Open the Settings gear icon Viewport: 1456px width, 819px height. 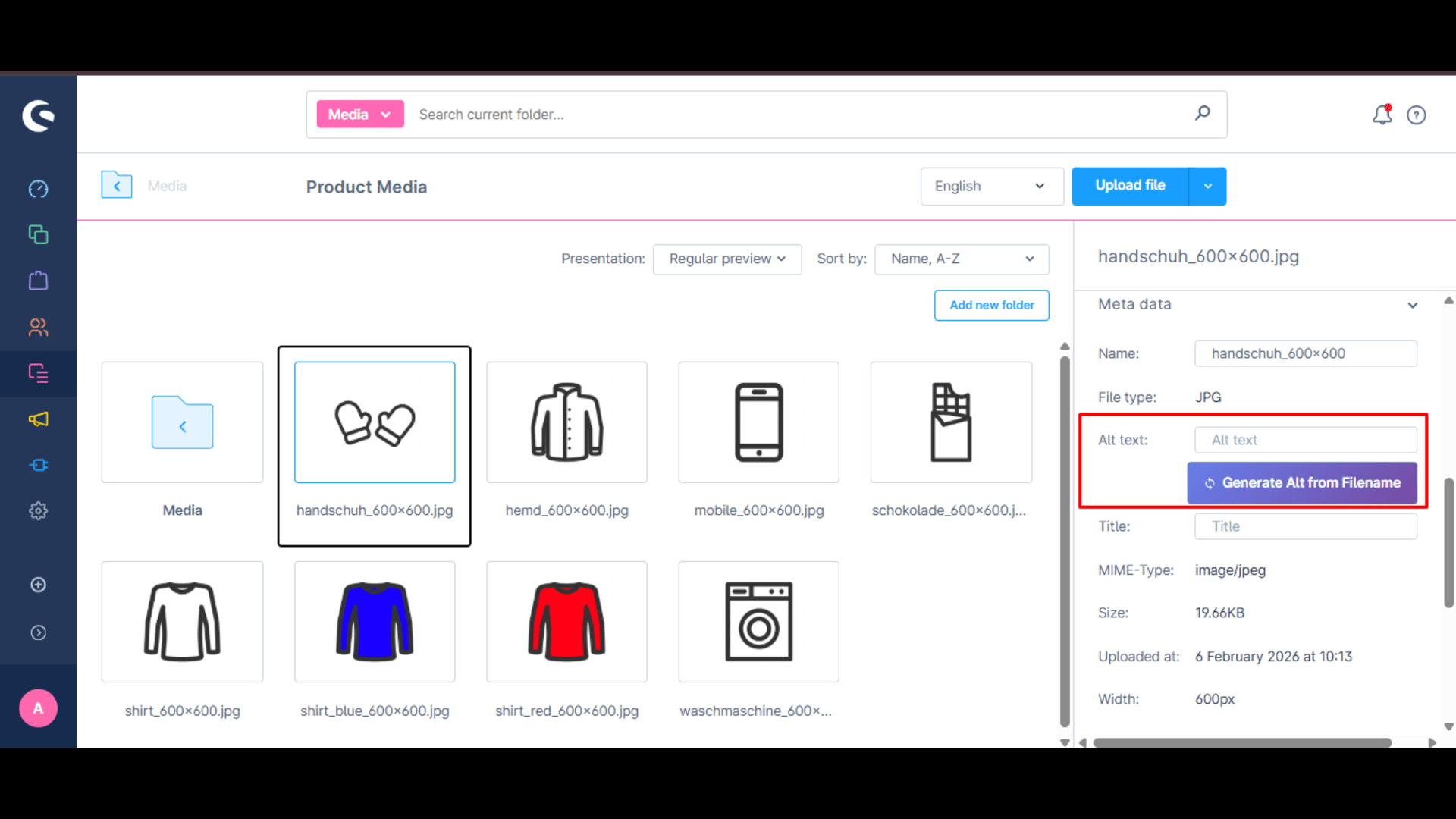pos(38,511)
